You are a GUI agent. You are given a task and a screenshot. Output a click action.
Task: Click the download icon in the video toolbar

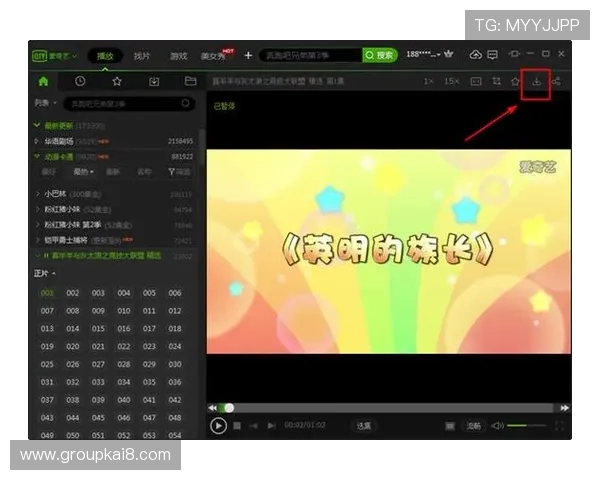536,81
